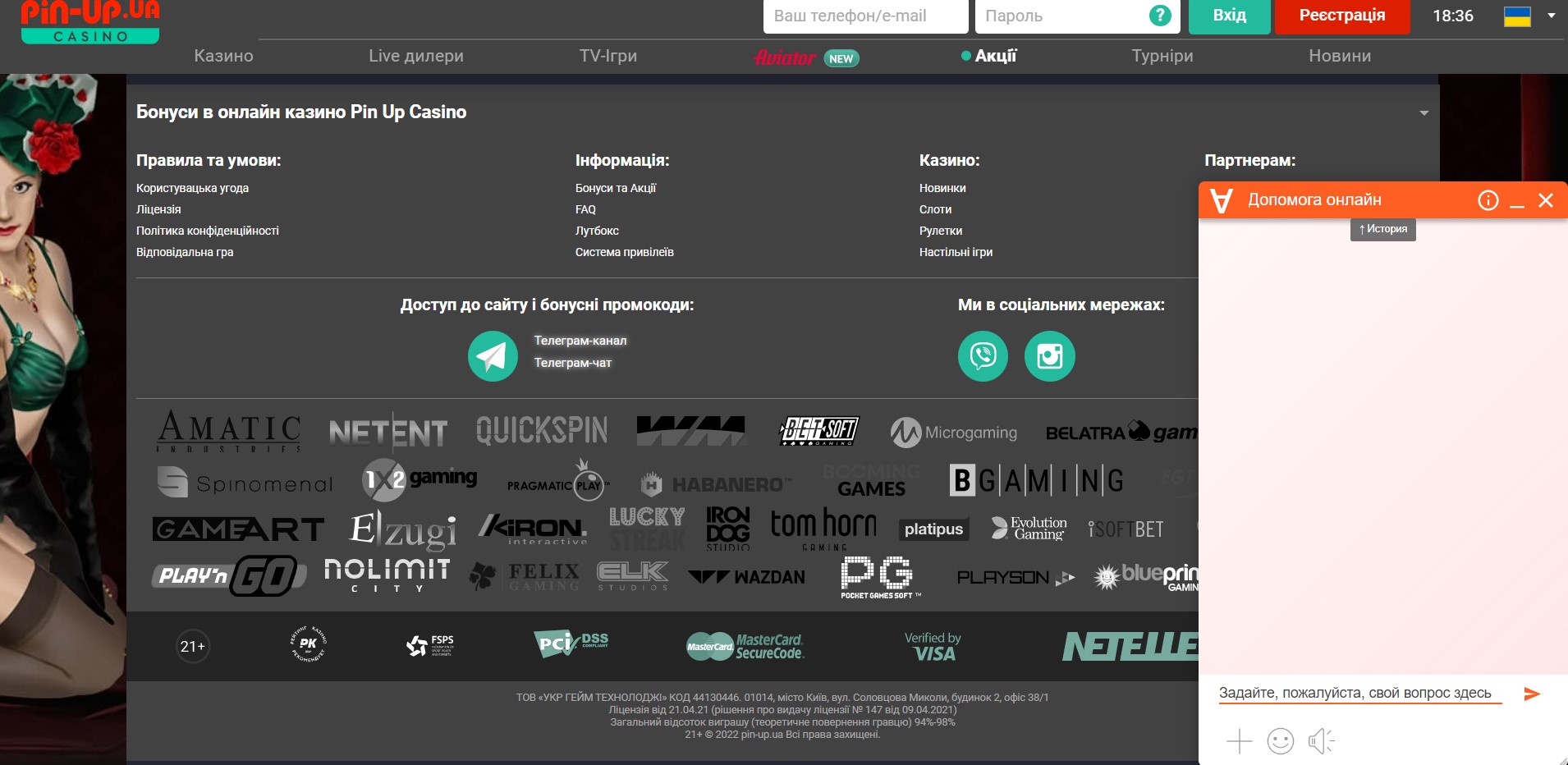Click the Habanero provider logo
This screenshot has height=765, width=1568.
click(716, 484)
